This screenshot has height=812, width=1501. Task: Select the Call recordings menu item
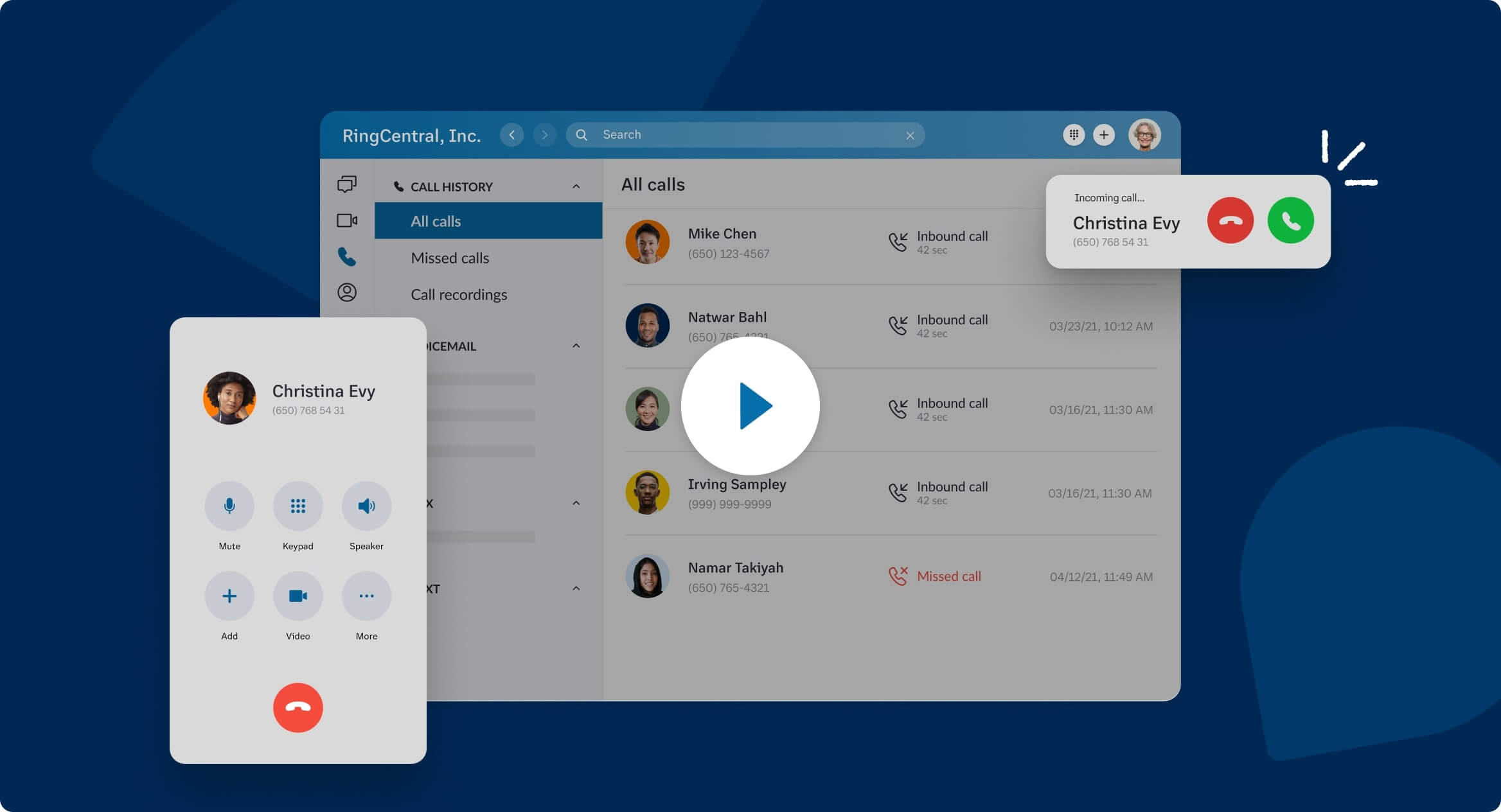tap(459, 295)
